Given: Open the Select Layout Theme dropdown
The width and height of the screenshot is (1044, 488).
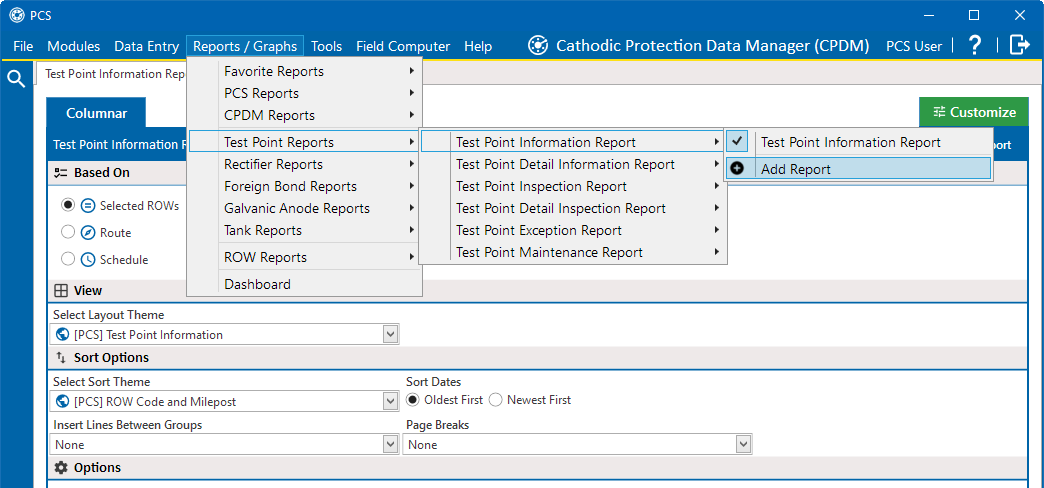Looking at the screenshot, I should 391,334.
